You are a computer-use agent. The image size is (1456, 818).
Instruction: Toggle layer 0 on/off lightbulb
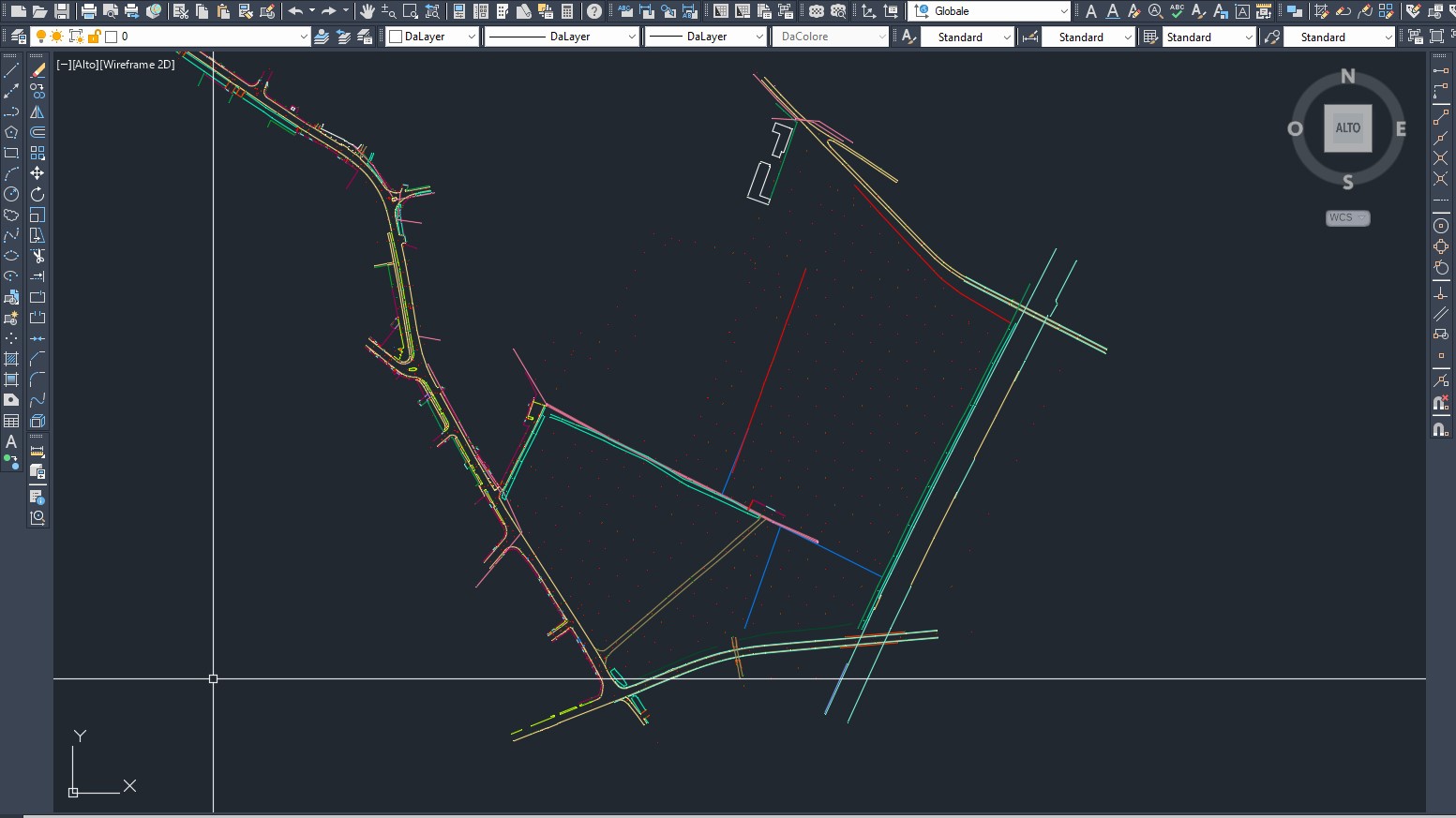(x=41, y=37)
